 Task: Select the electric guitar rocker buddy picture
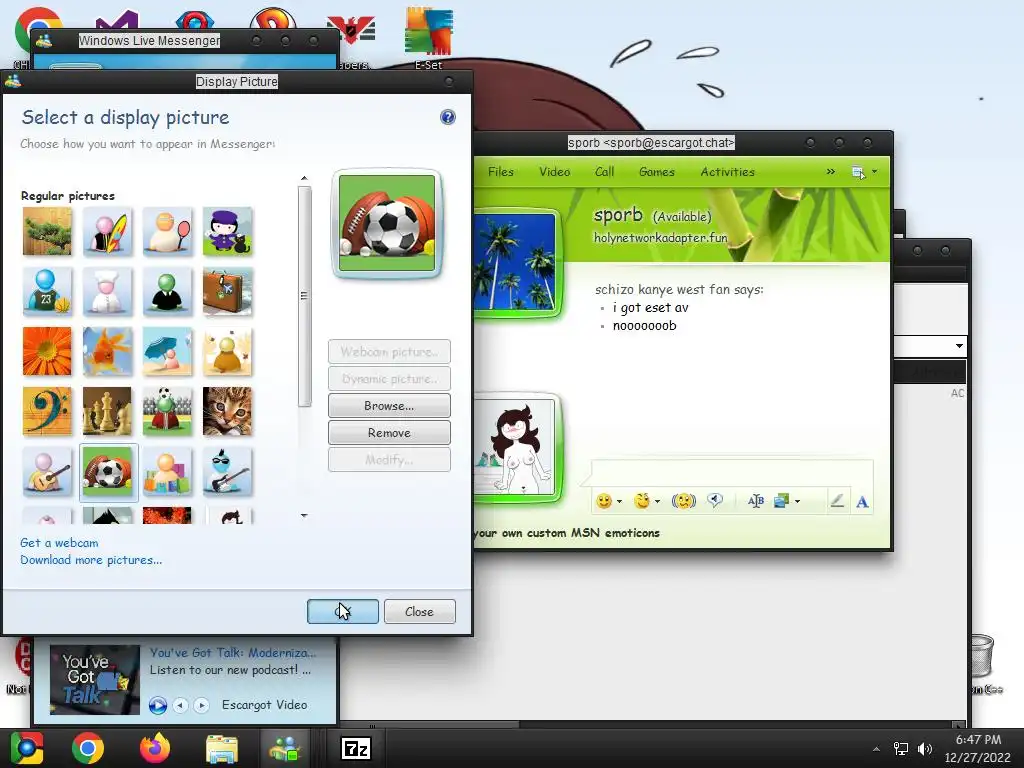point(227,472)
